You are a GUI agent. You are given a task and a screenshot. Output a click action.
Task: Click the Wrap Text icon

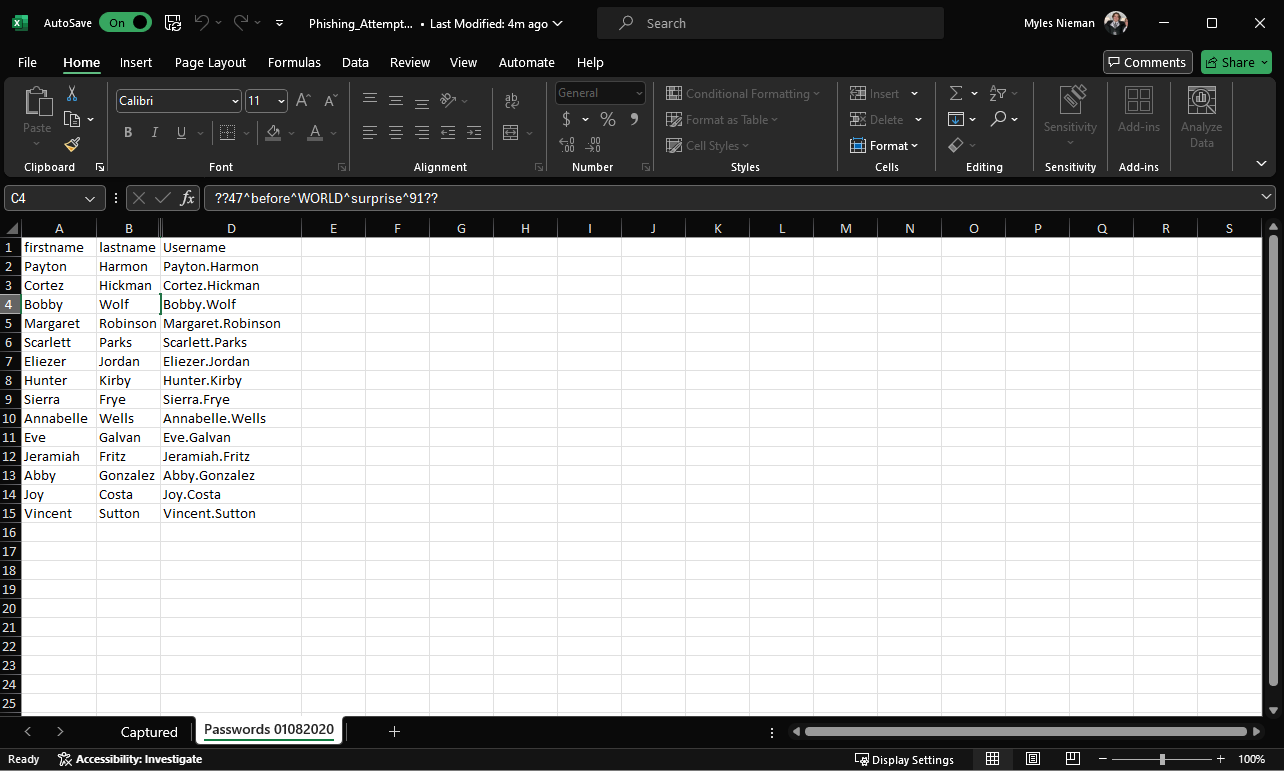(511, 101)
